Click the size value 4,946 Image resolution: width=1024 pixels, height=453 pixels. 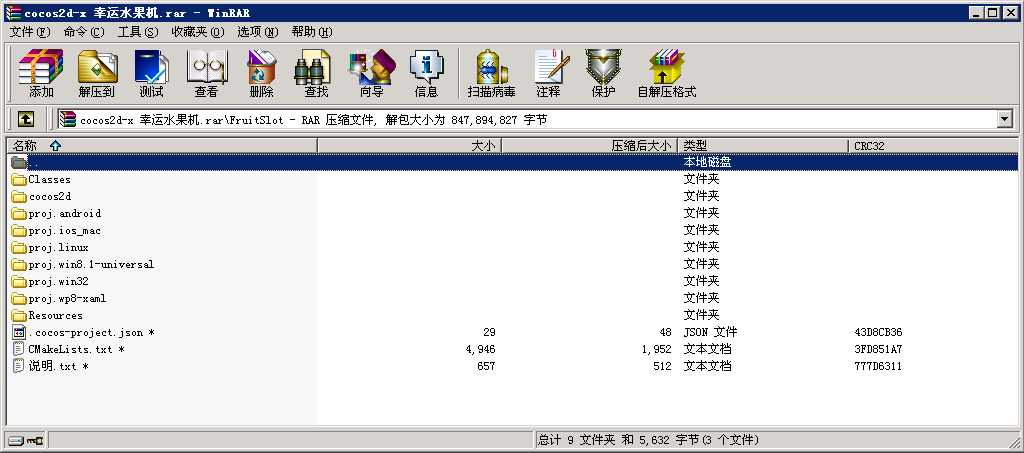click(481, 349)
